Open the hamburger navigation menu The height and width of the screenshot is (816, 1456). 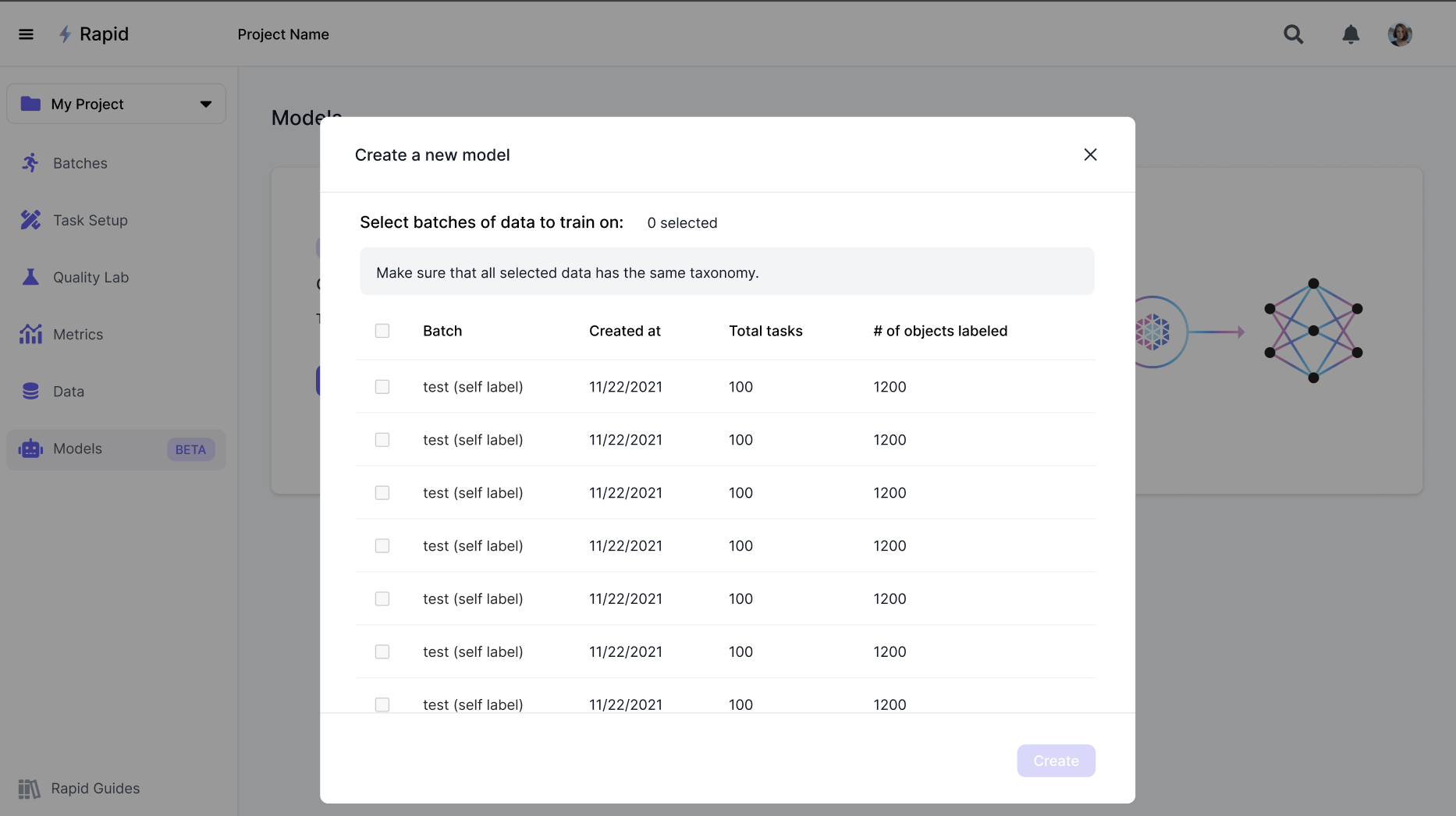pyautogui.click(x=26, y=34)
